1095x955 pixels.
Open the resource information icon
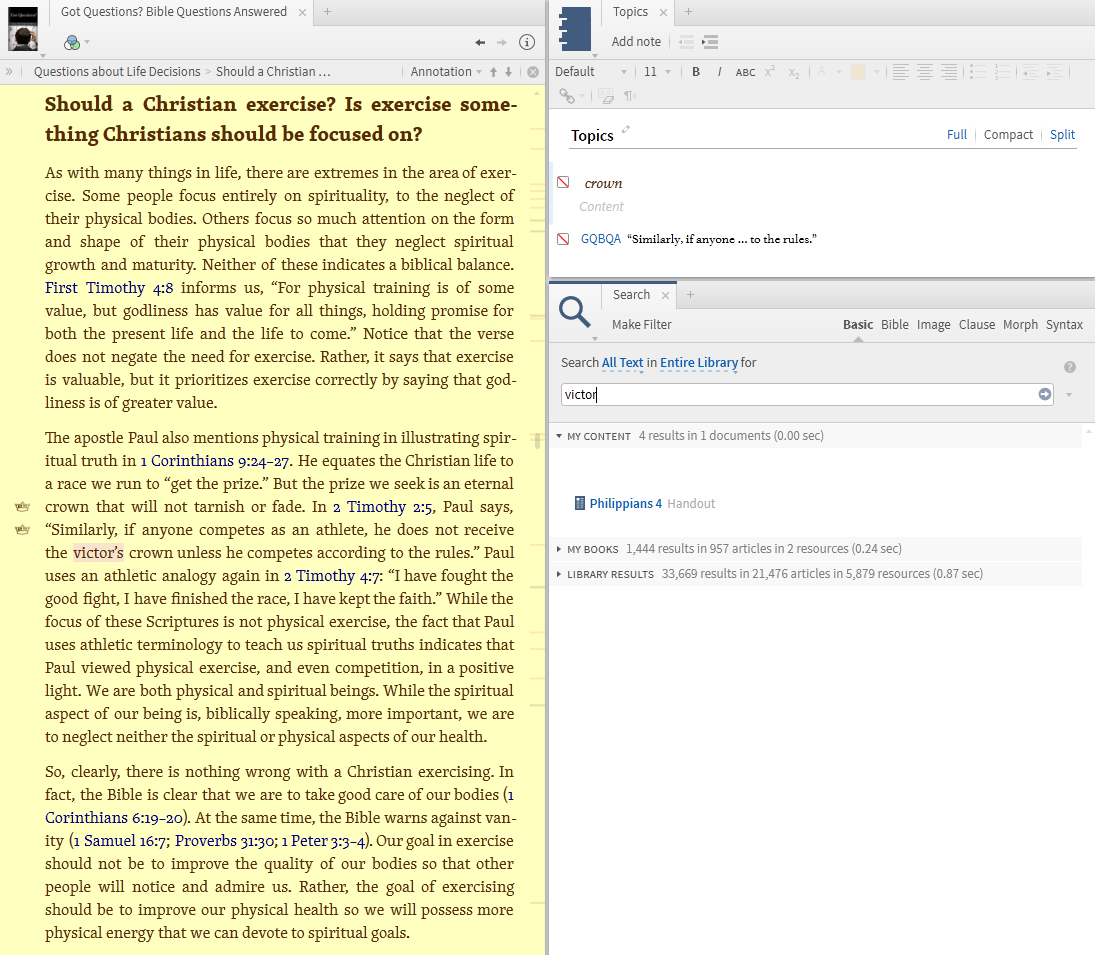pyautogui.click(x=527, y=43)
